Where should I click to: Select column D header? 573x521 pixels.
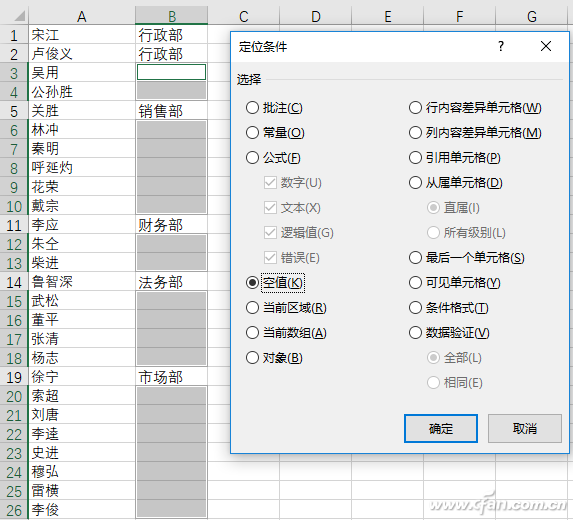pos(316,16)
